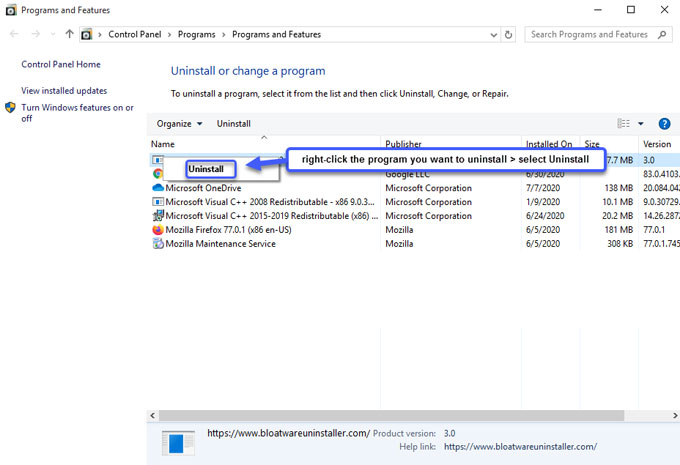Viewport: 680px width, 465px height.
Task: Click the Control Panel icon in address bar
Action: (x=87, y=34)
